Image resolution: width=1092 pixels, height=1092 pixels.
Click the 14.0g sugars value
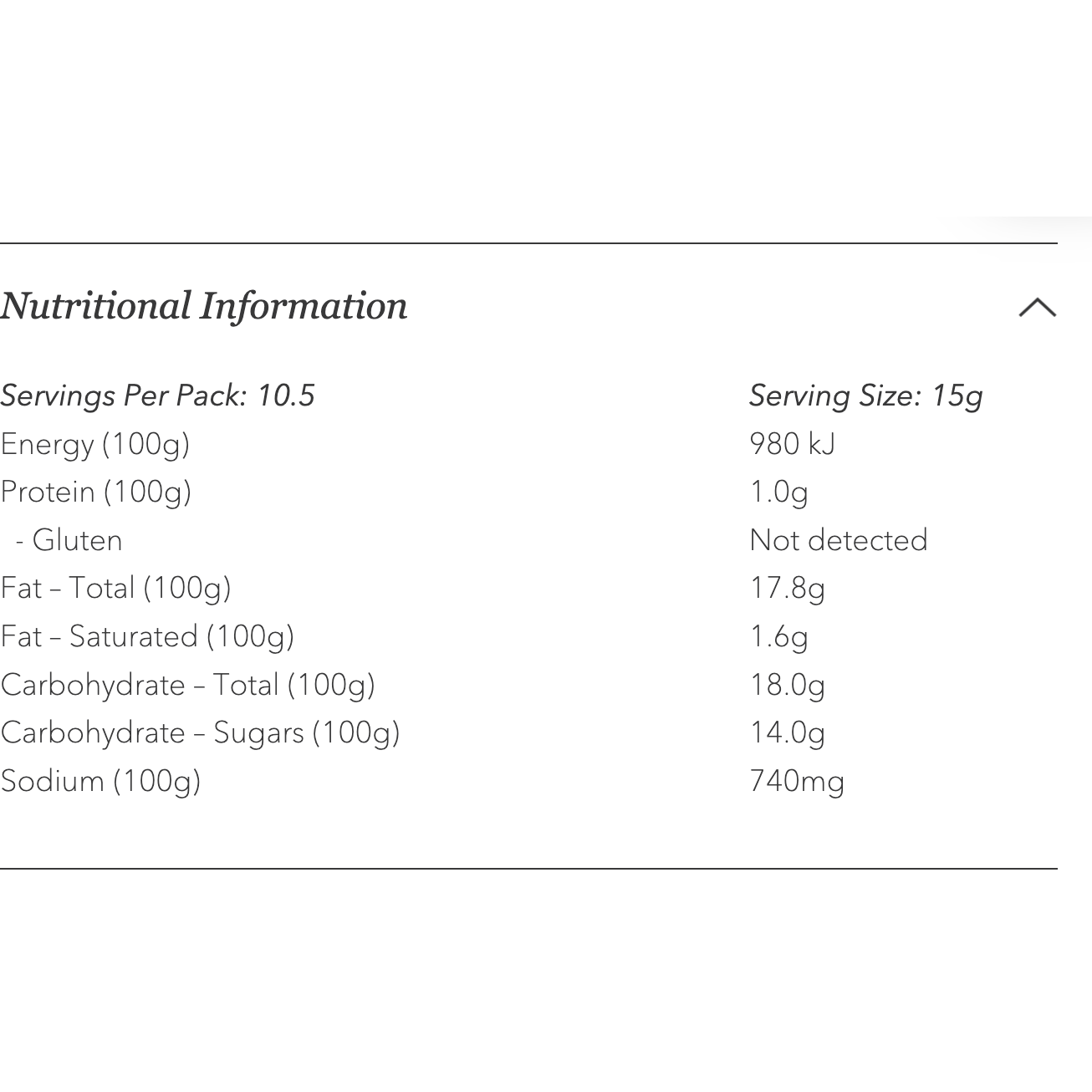[788, 732]
